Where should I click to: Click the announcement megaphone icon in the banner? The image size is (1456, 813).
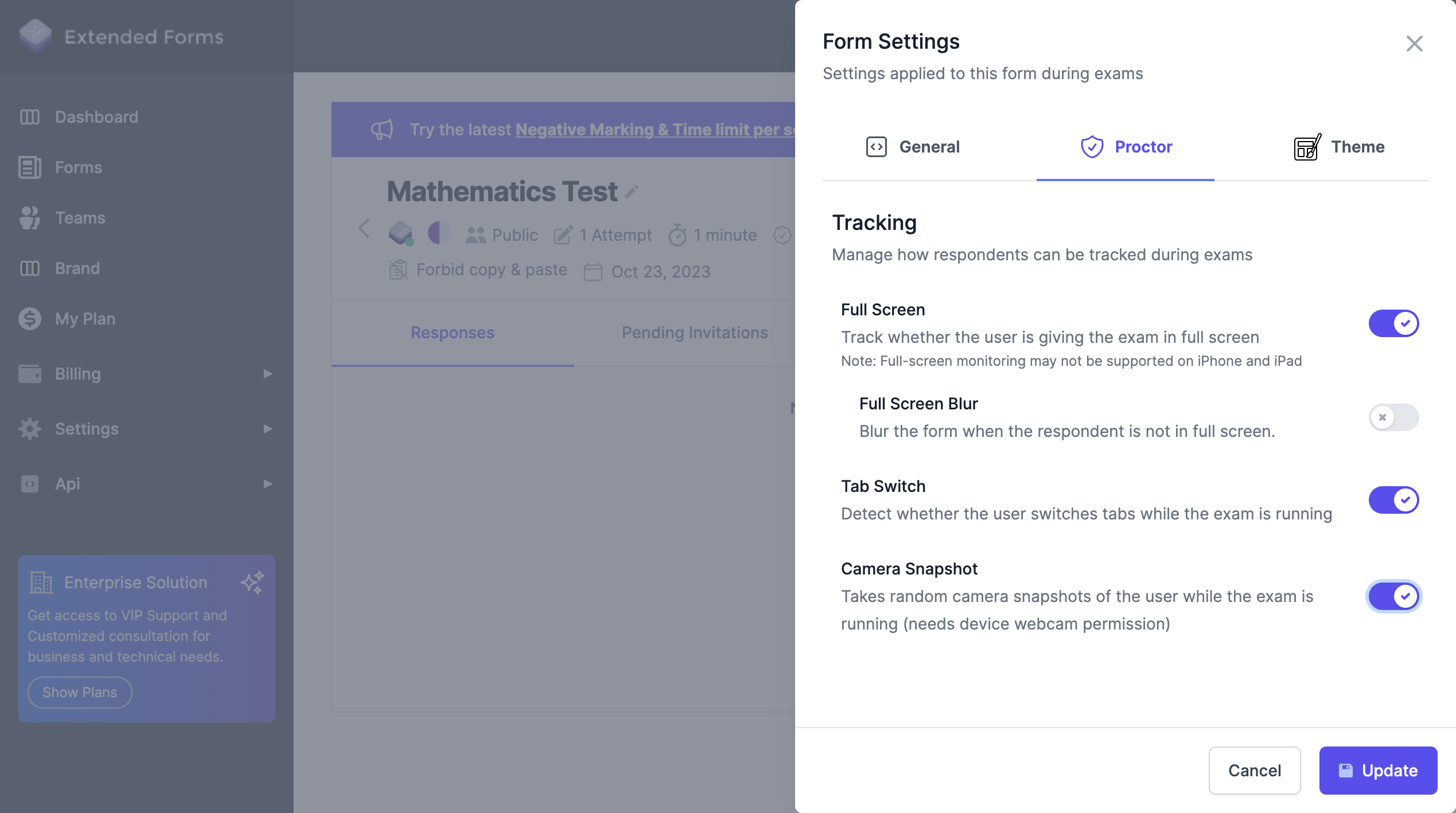coord(383,130)
